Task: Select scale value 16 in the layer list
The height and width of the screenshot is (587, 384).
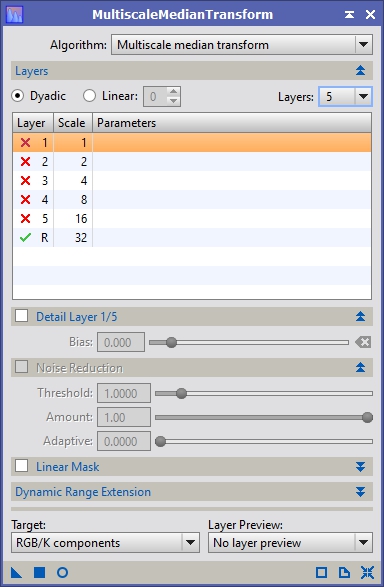Action: coord(81,219)
